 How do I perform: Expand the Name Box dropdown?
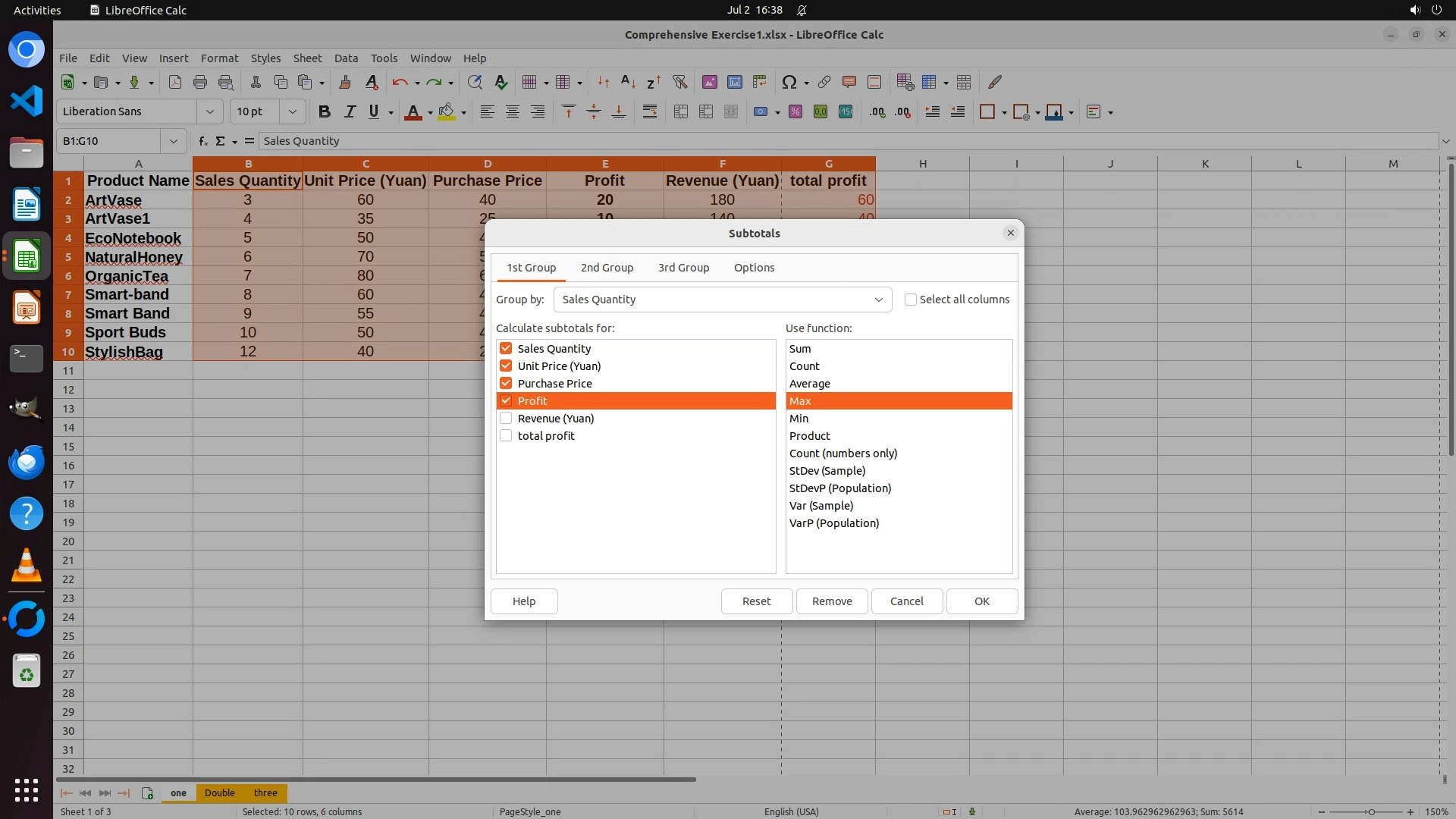click(174, 141)
